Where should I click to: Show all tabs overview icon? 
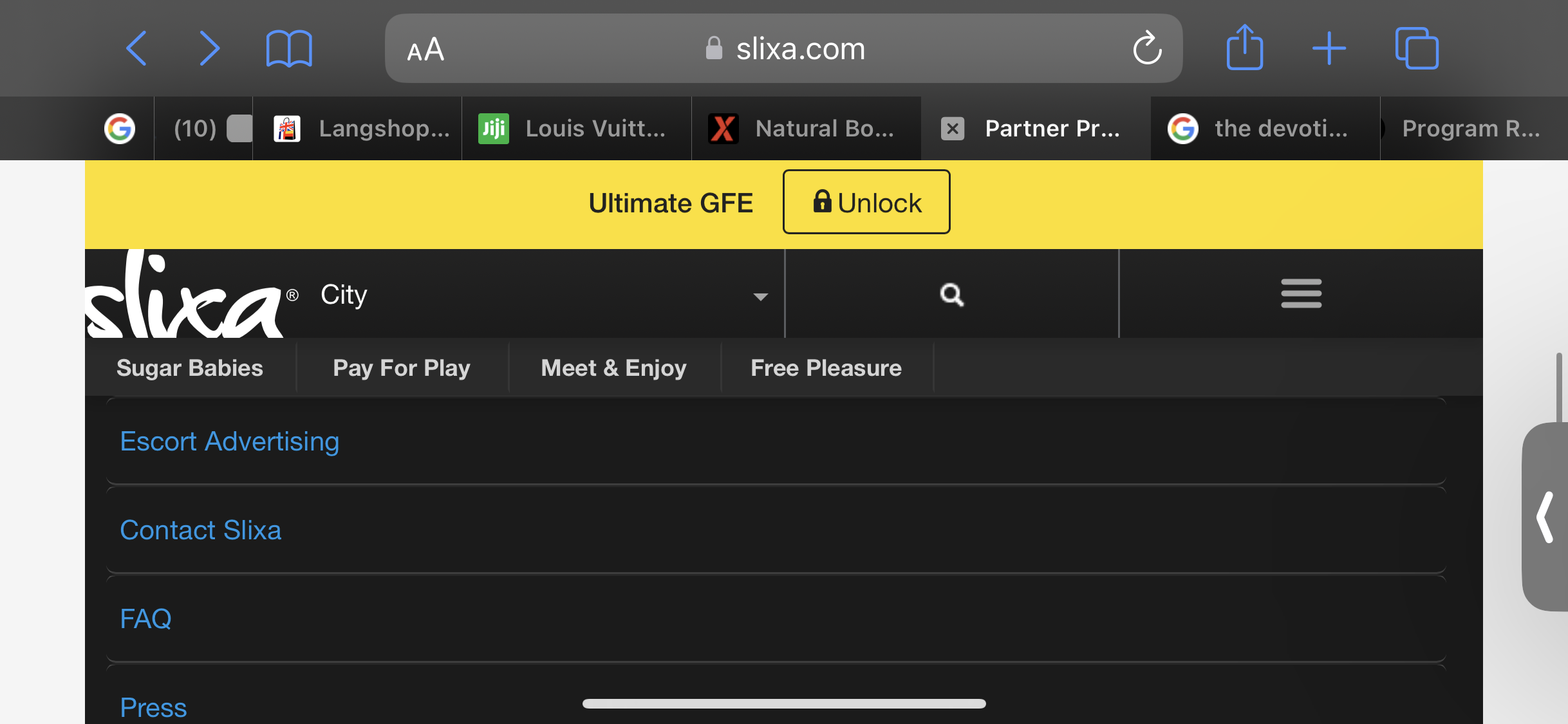point(1417,48)
